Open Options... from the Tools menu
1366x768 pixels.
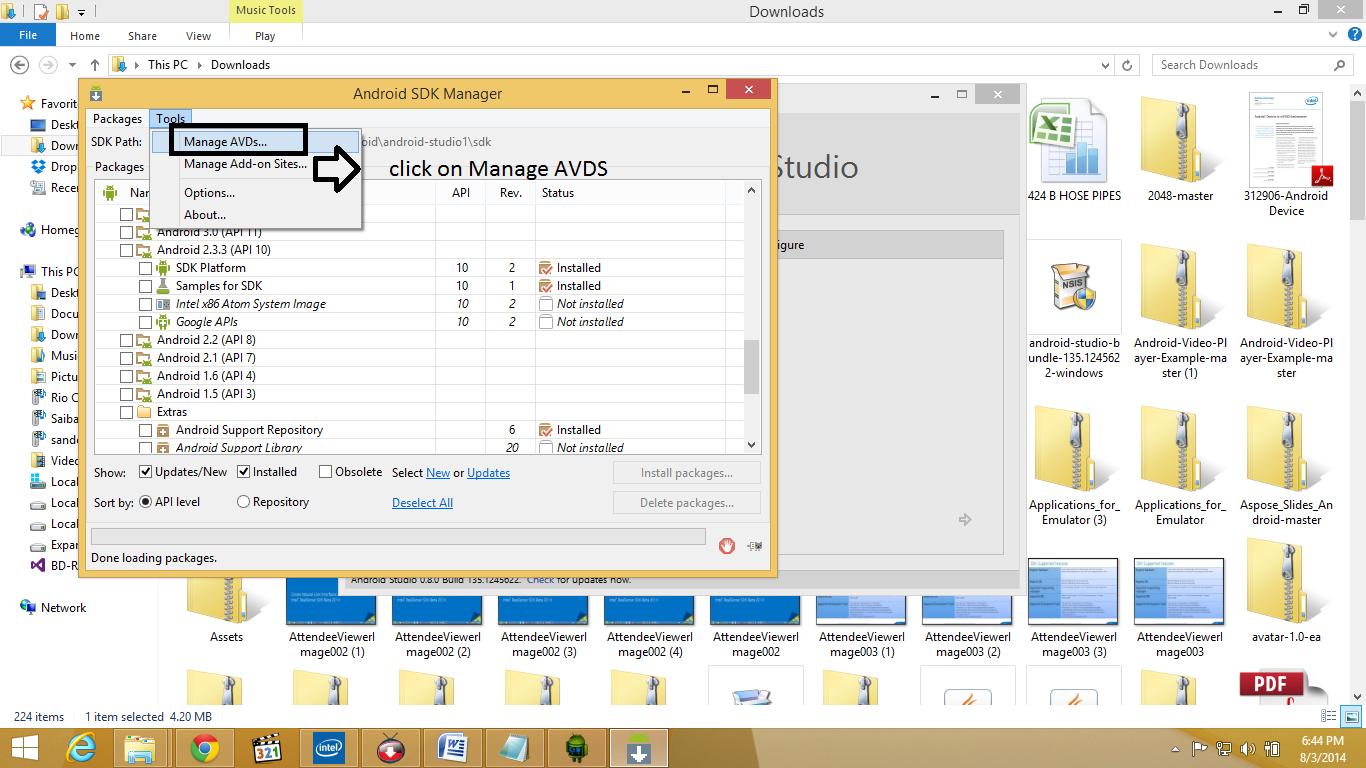209,193
